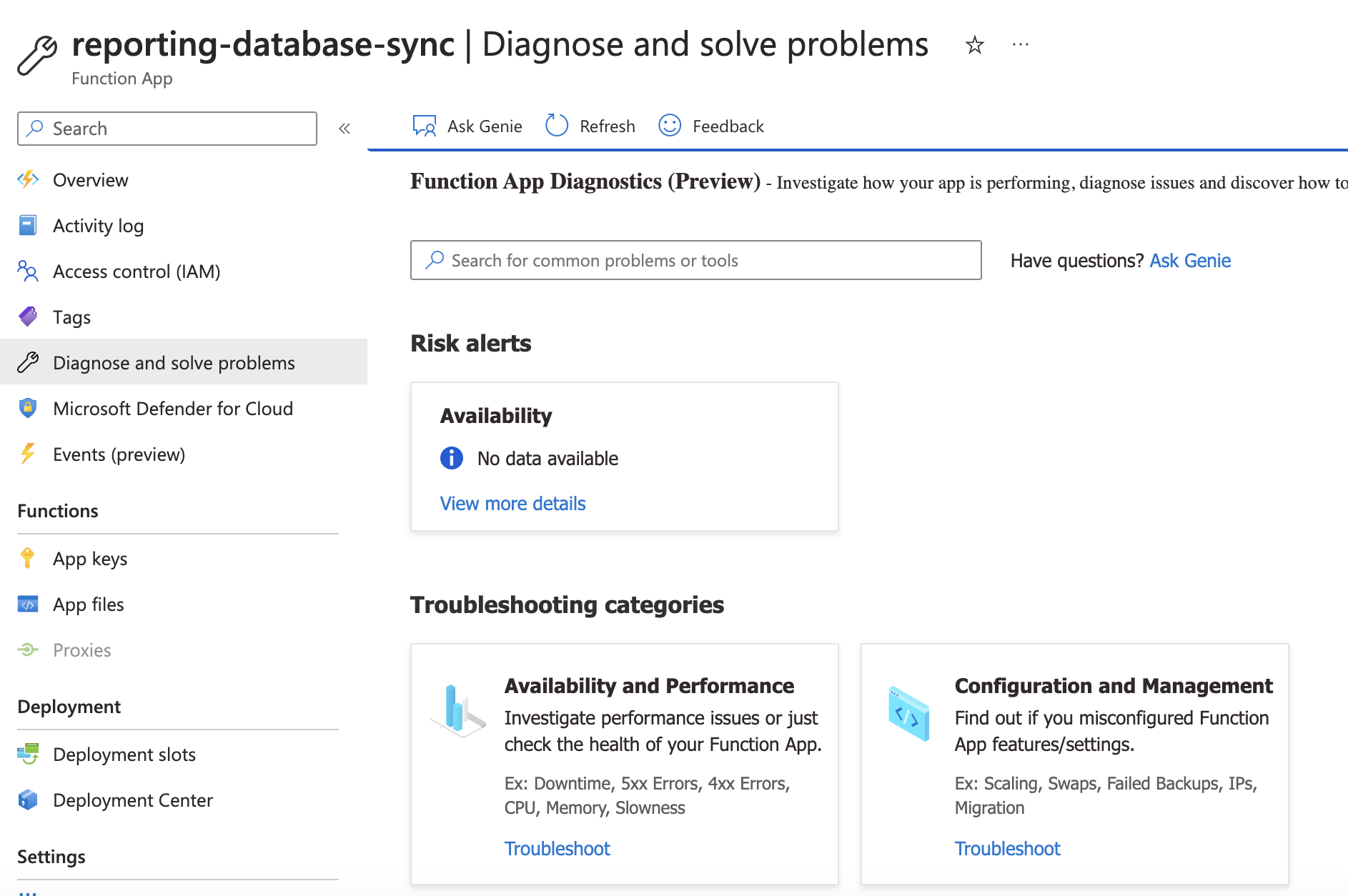Screen dimensions: 1348x896
Task: Click the info icon beside No data available
Action: 451,458
